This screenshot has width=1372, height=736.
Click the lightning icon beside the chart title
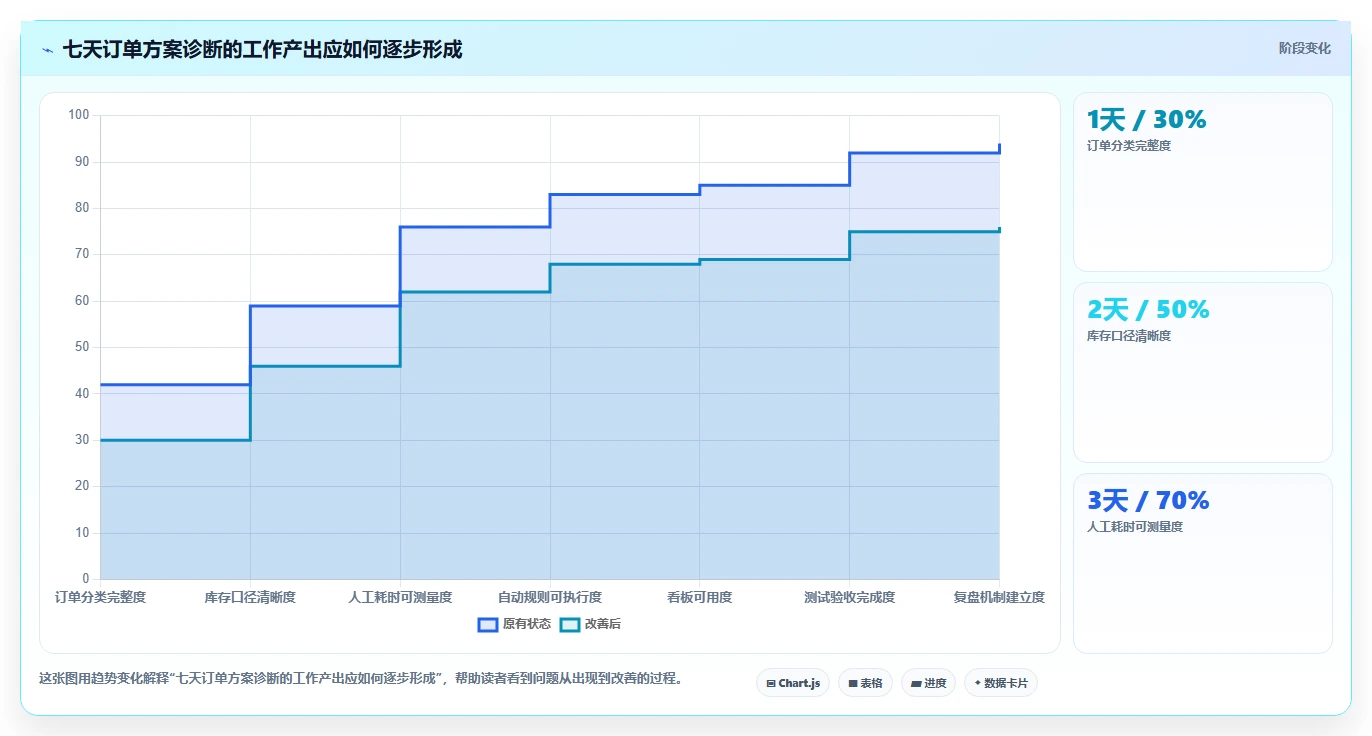[48, 50]
